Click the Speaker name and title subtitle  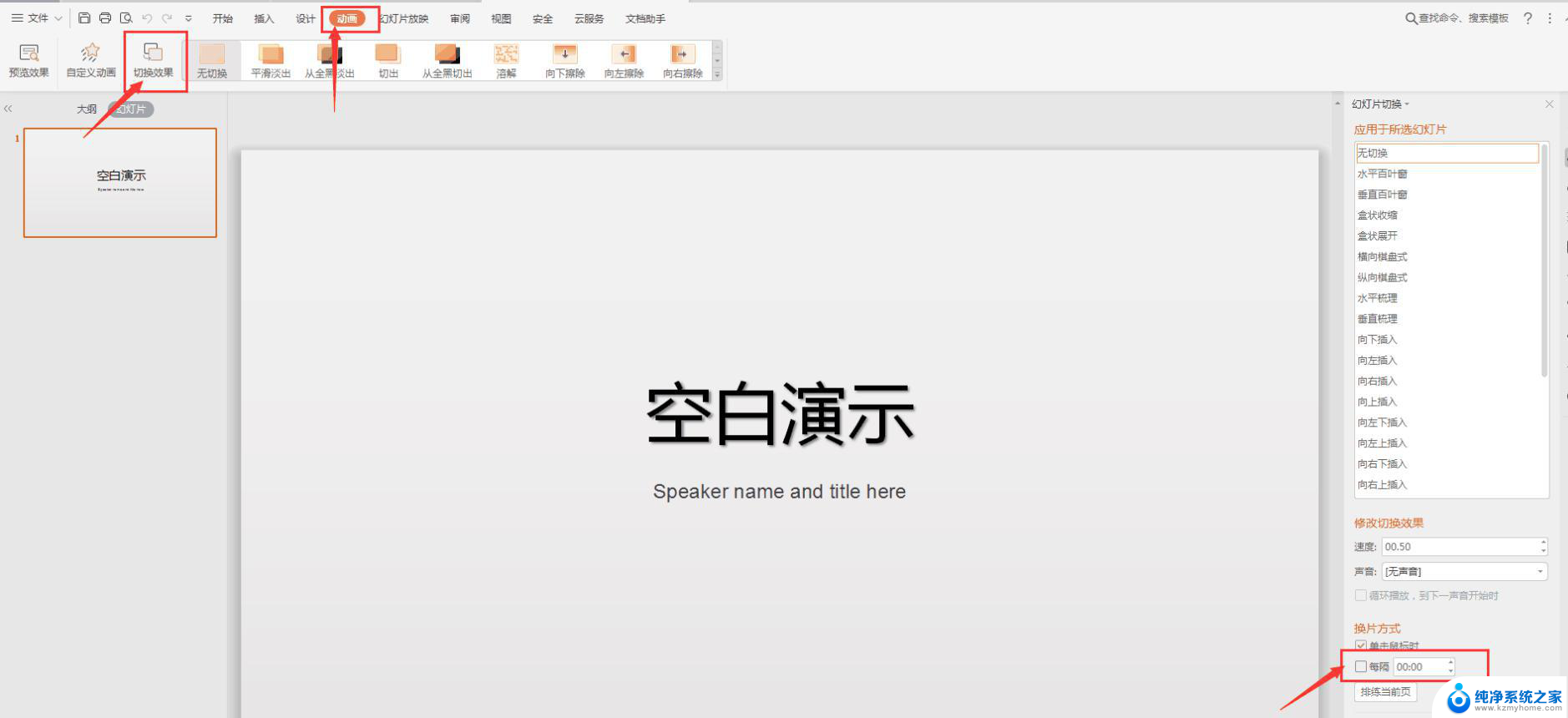tap(779, 492)
